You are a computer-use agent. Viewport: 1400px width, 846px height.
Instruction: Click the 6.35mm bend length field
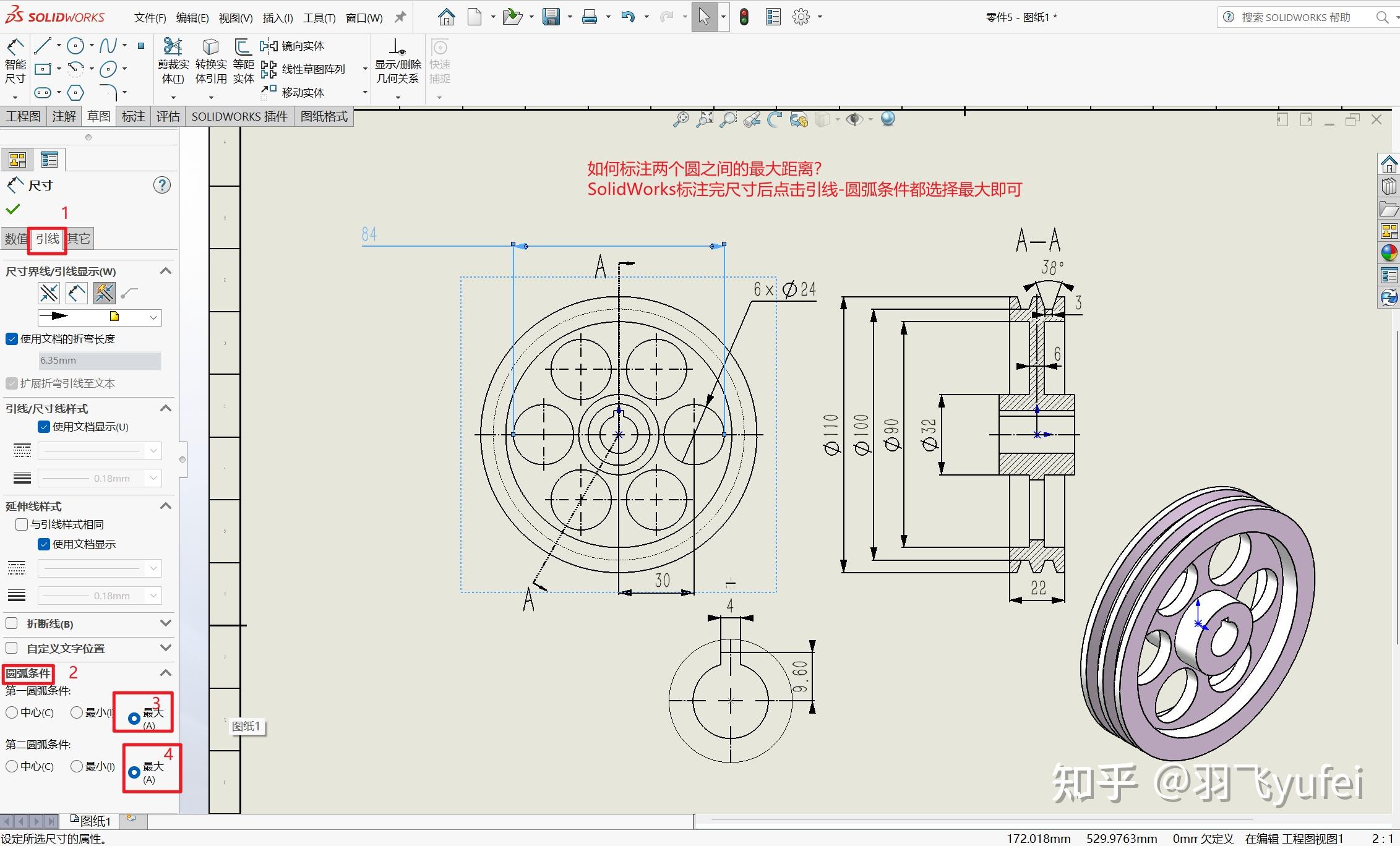coord(100,361)
